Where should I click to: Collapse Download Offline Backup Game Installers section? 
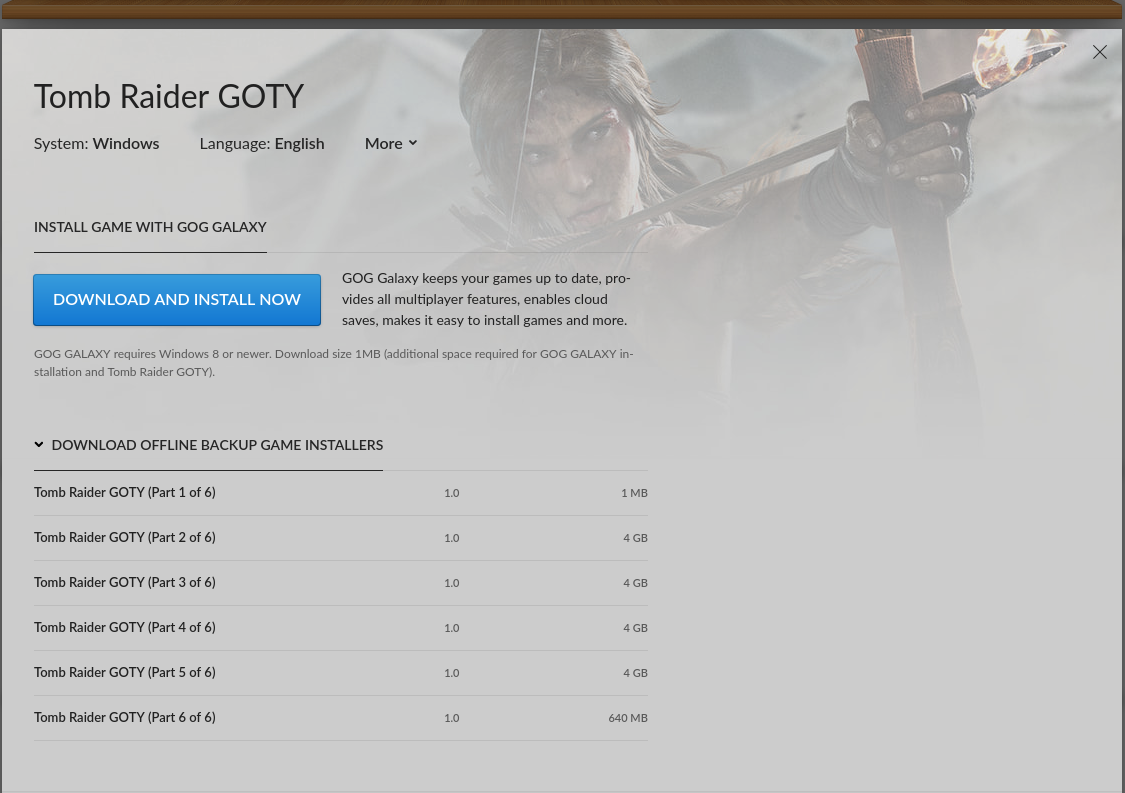(208, 445)
